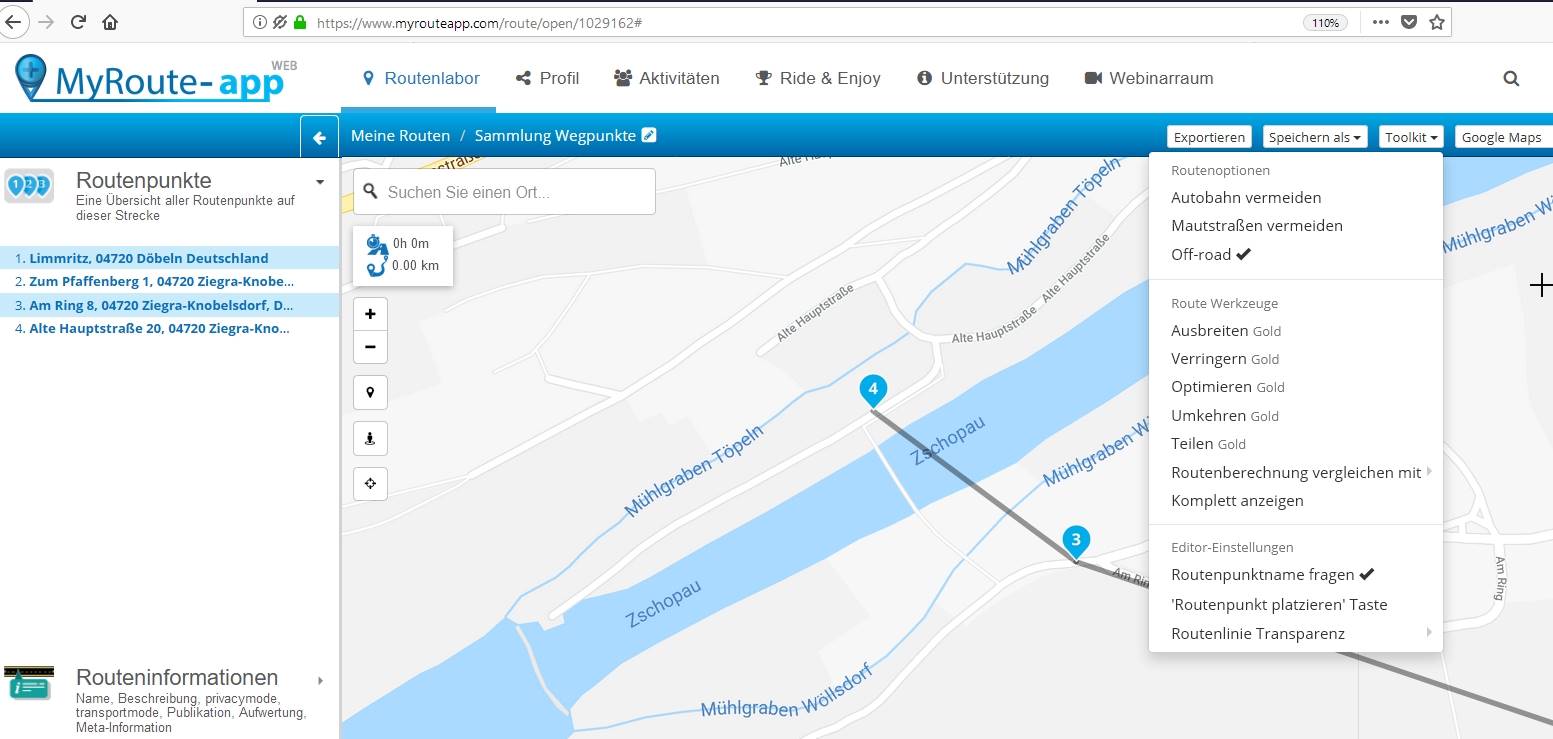Click the map zoom in plus button
The height and width of the screenshot is (739, 1553).
coord(370,314)
